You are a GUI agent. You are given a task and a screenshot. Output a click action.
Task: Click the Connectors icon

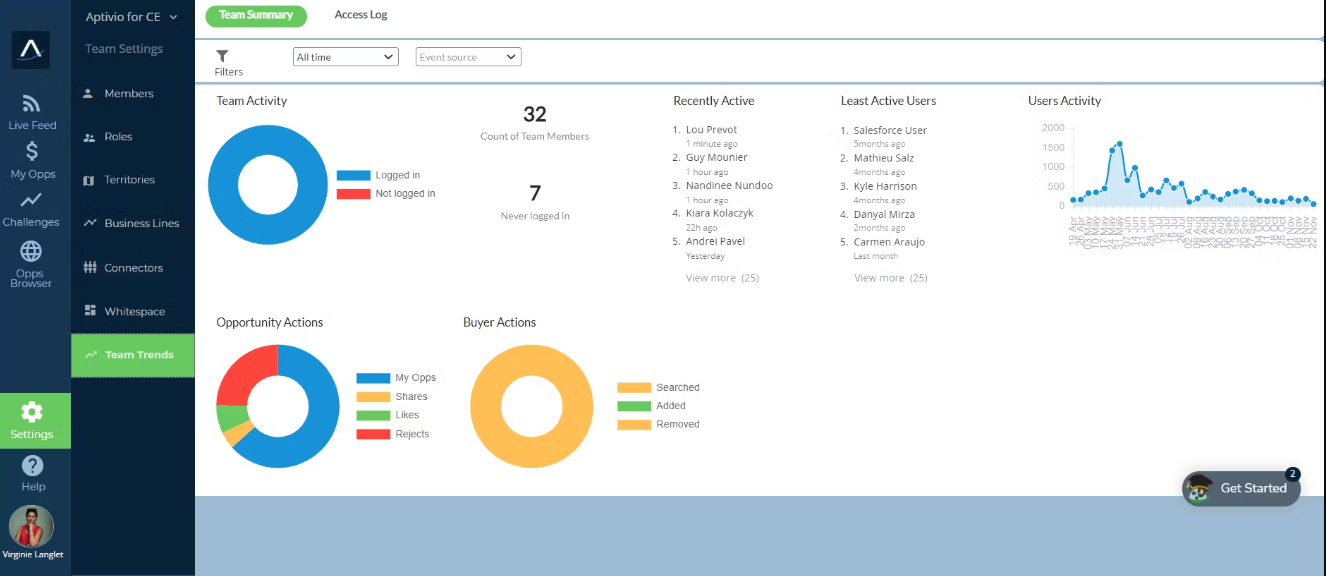point(90,268)
